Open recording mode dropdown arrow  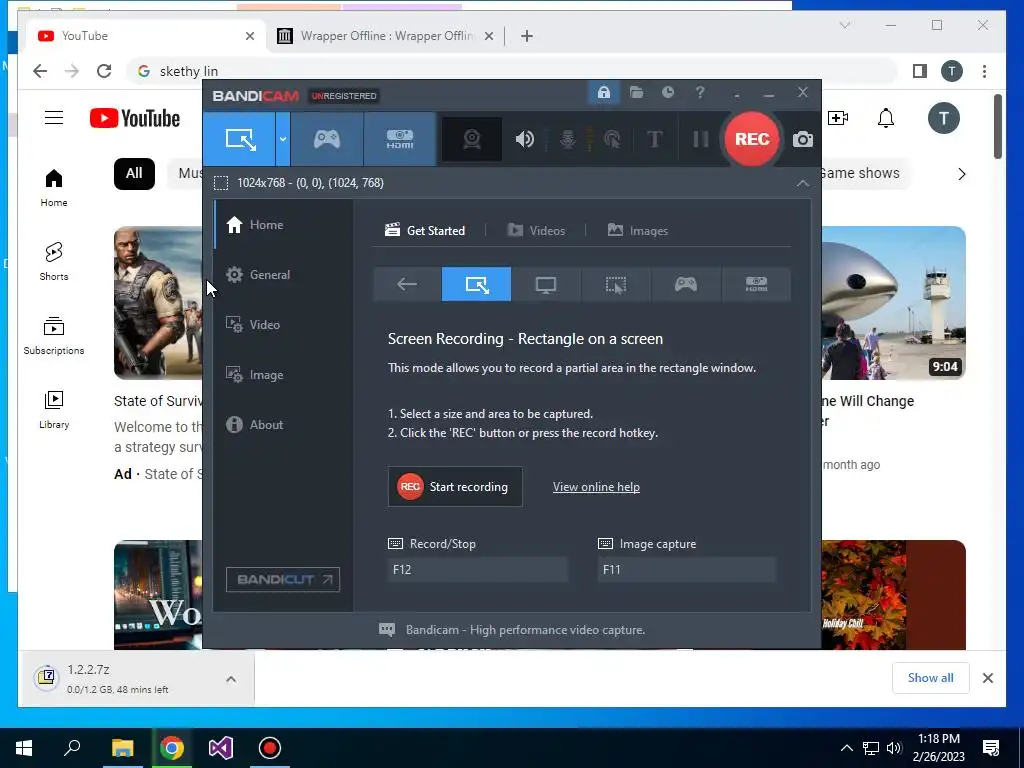[283, 139]
